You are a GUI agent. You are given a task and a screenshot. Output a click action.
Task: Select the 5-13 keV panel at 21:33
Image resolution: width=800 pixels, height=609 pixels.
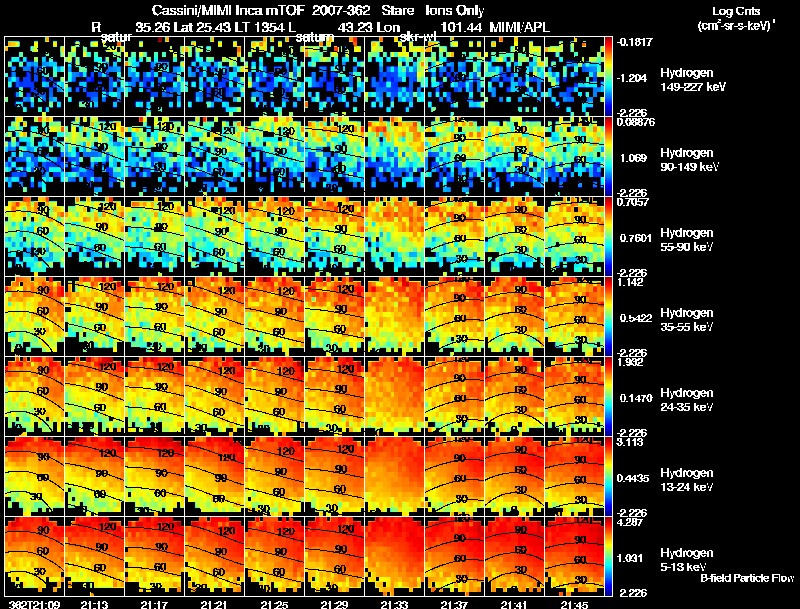[394, 556]
